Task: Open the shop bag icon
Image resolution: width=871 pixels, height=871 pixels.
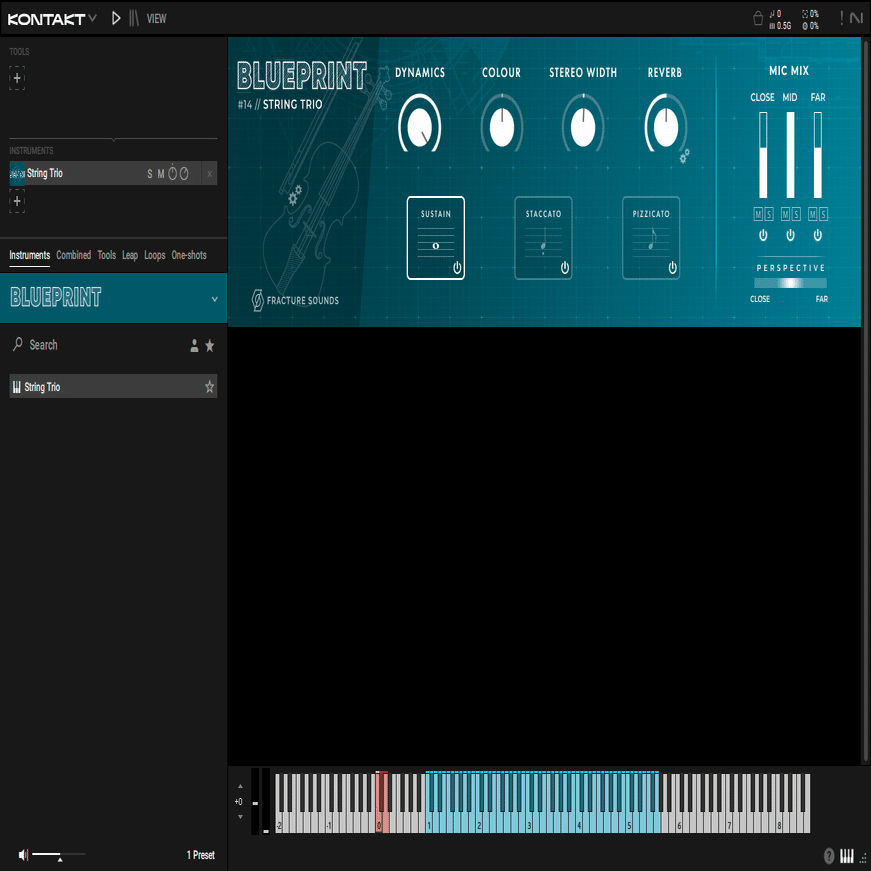Action: [758, 19]
